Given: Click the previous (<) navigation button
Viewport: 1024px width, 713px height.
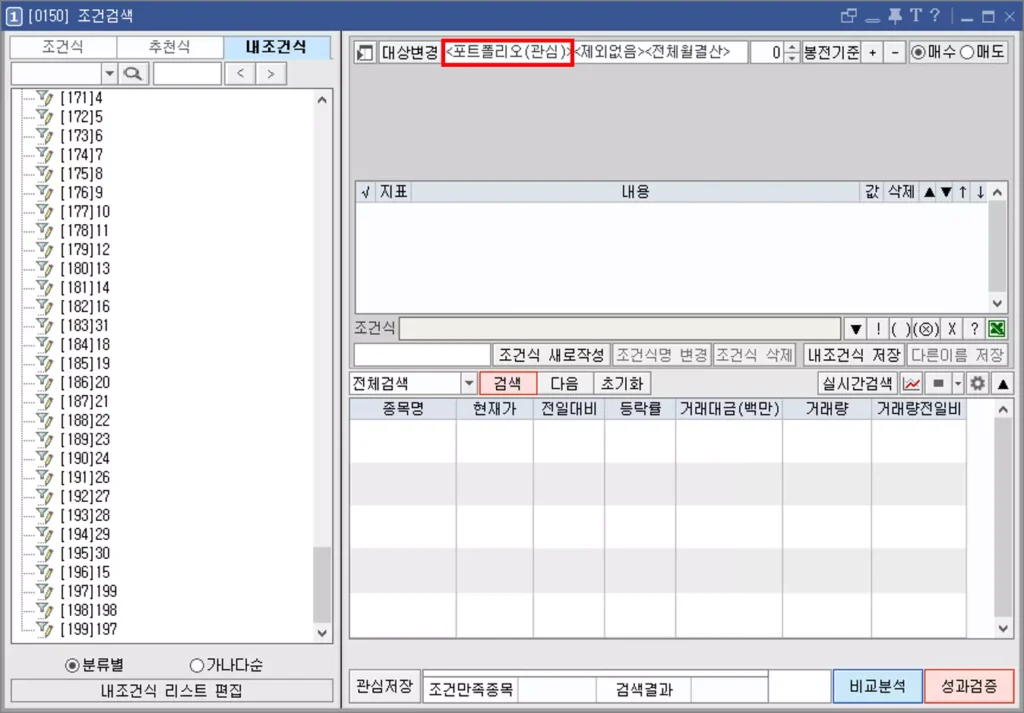Looking at the screenshot, I should [240, 73].
